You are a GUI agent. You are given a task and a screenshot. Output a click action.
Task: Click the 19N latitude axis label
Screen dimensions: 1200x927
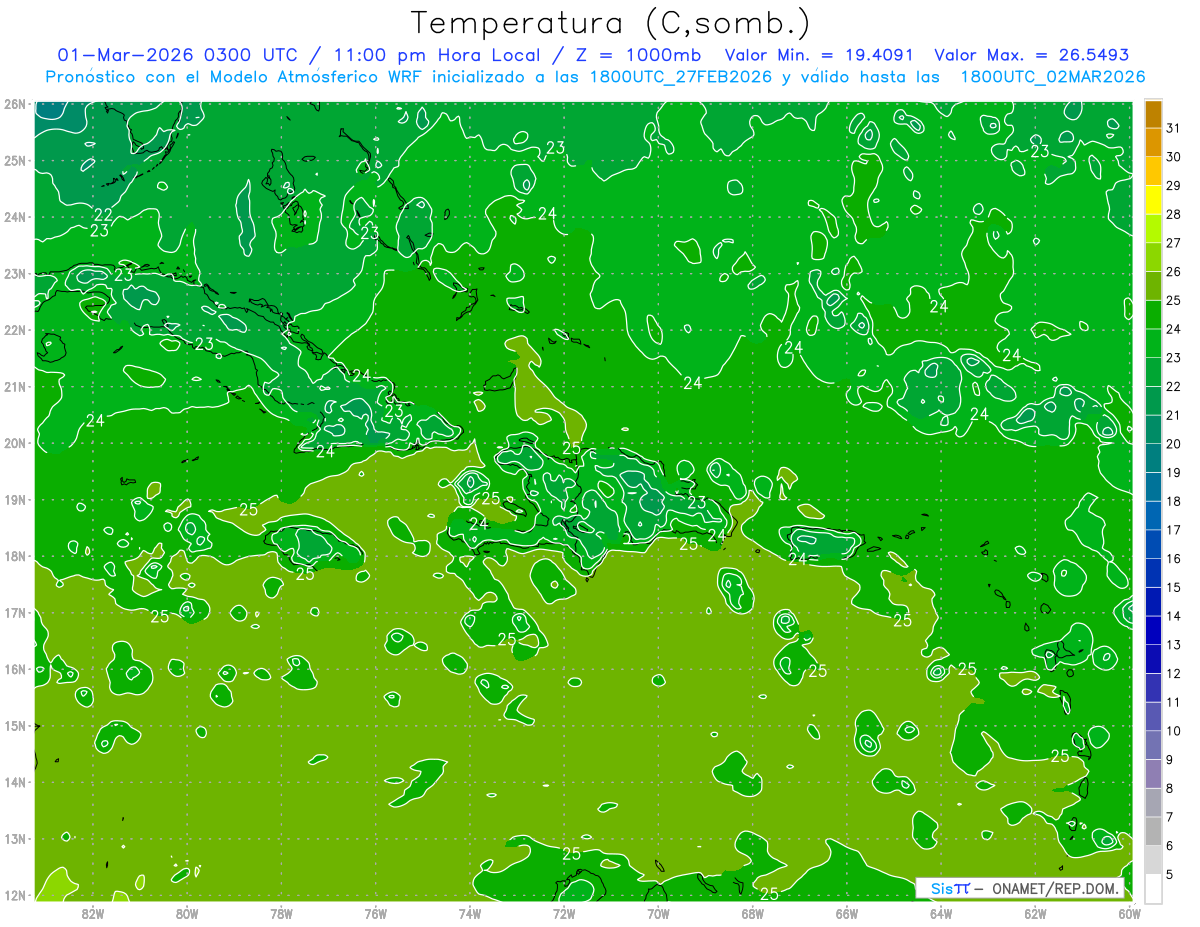[x=15, y=500]
